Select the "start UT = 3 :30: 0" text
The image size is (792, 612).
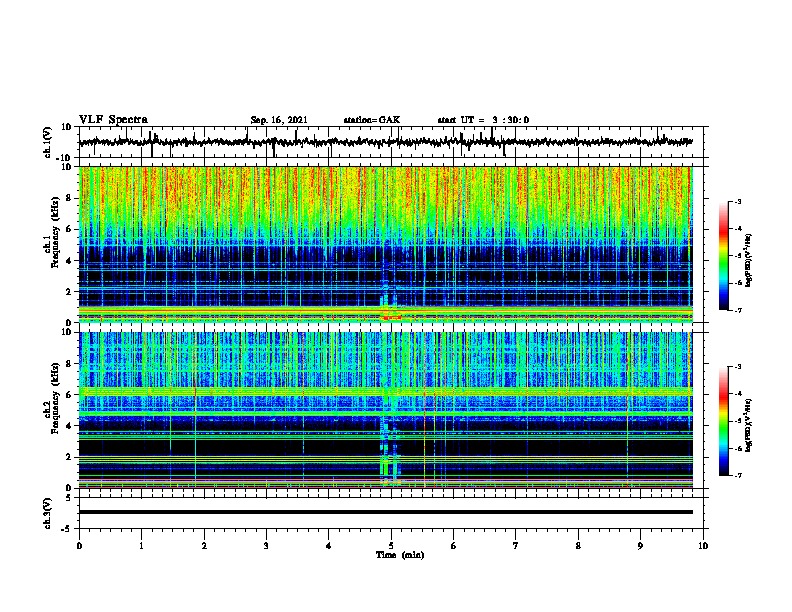click(483, 120)
